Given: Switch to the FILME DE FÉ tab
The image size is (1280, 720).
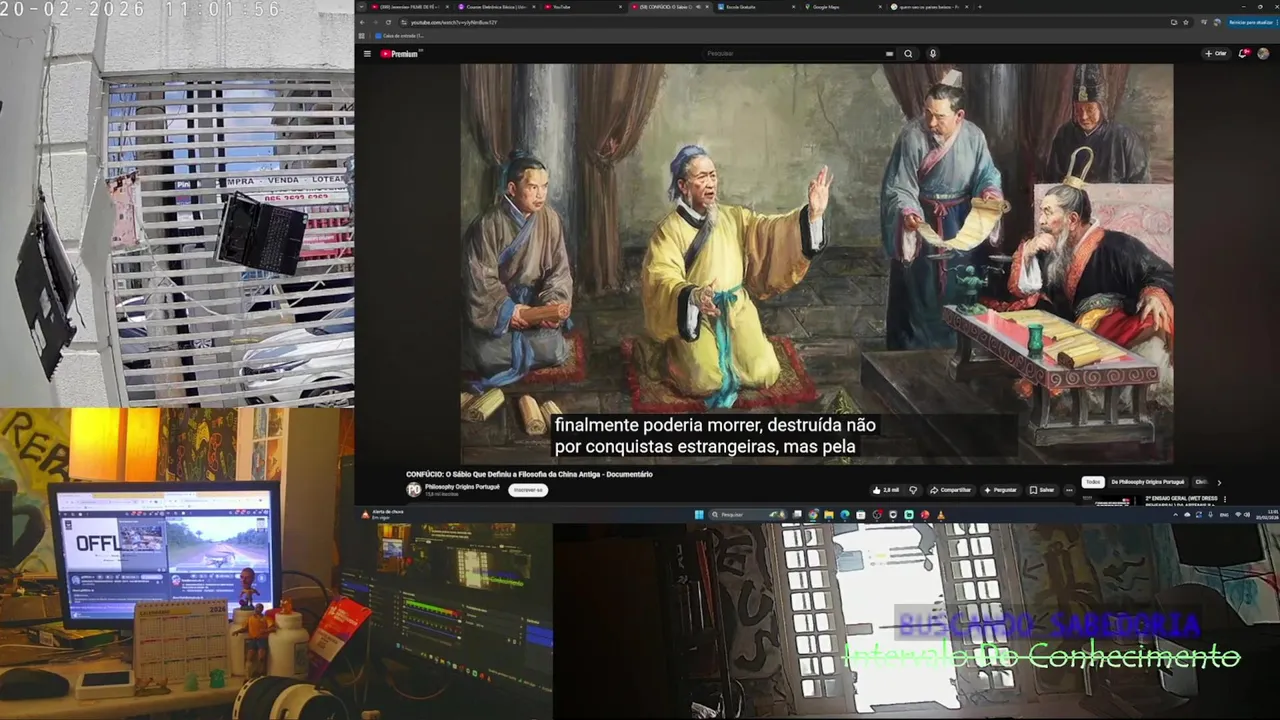Looking at the screenshot, I should coord(410,7).
